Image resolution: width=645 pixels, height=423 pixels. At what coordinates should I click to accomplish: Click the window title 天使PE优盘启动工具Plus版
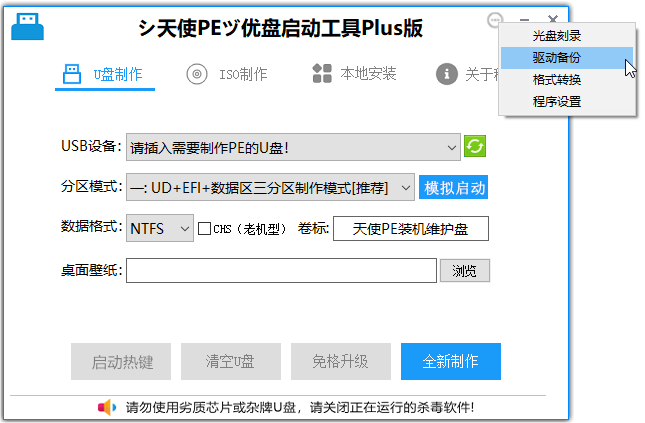pos(281,28)
